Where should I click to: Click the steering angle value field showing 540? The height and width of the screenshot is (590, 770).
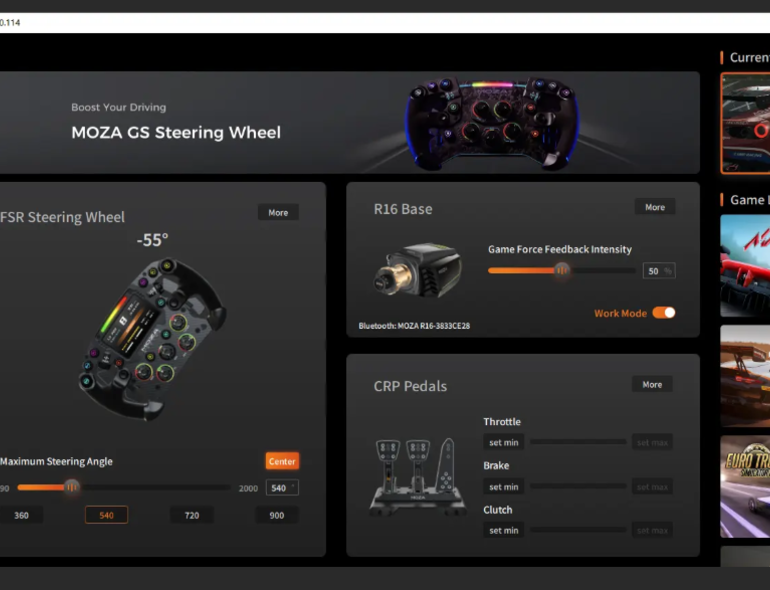pyautogui.click(x=282, y=488)
